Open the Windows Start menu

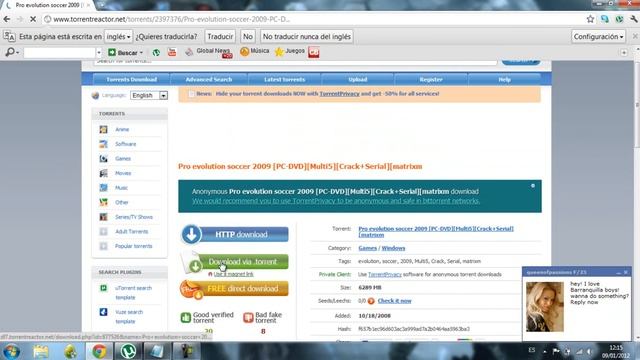click(11, 351)
